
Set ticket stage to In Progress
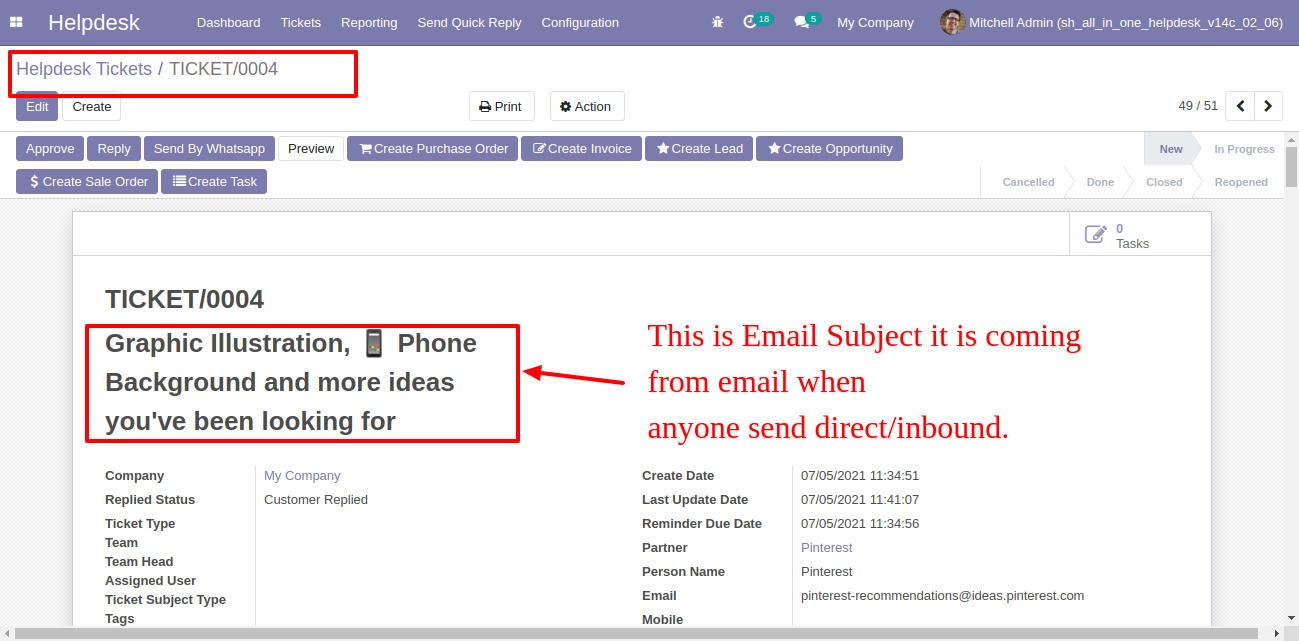tap(1244, 149)
